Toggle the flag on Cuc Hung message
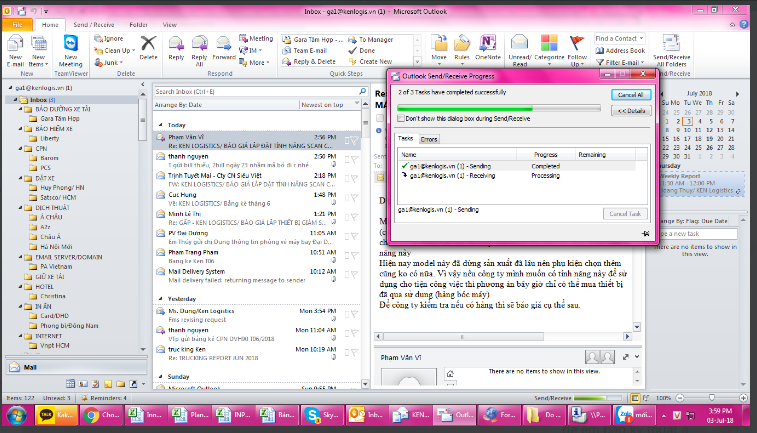 coord(354,198)
